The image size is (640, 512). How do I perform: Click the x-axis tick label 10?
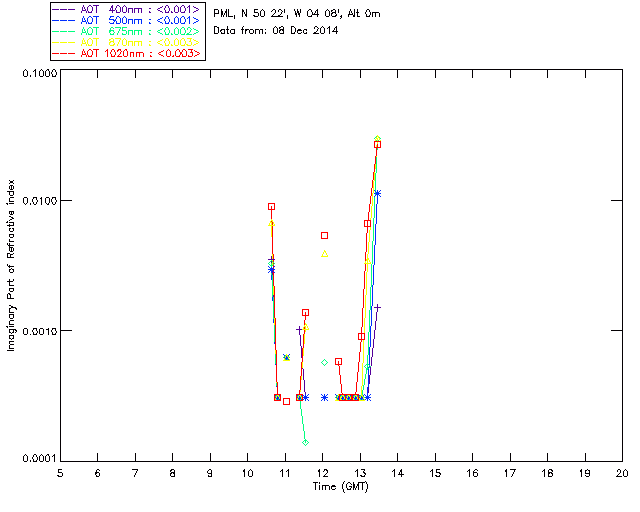point(247,473)
